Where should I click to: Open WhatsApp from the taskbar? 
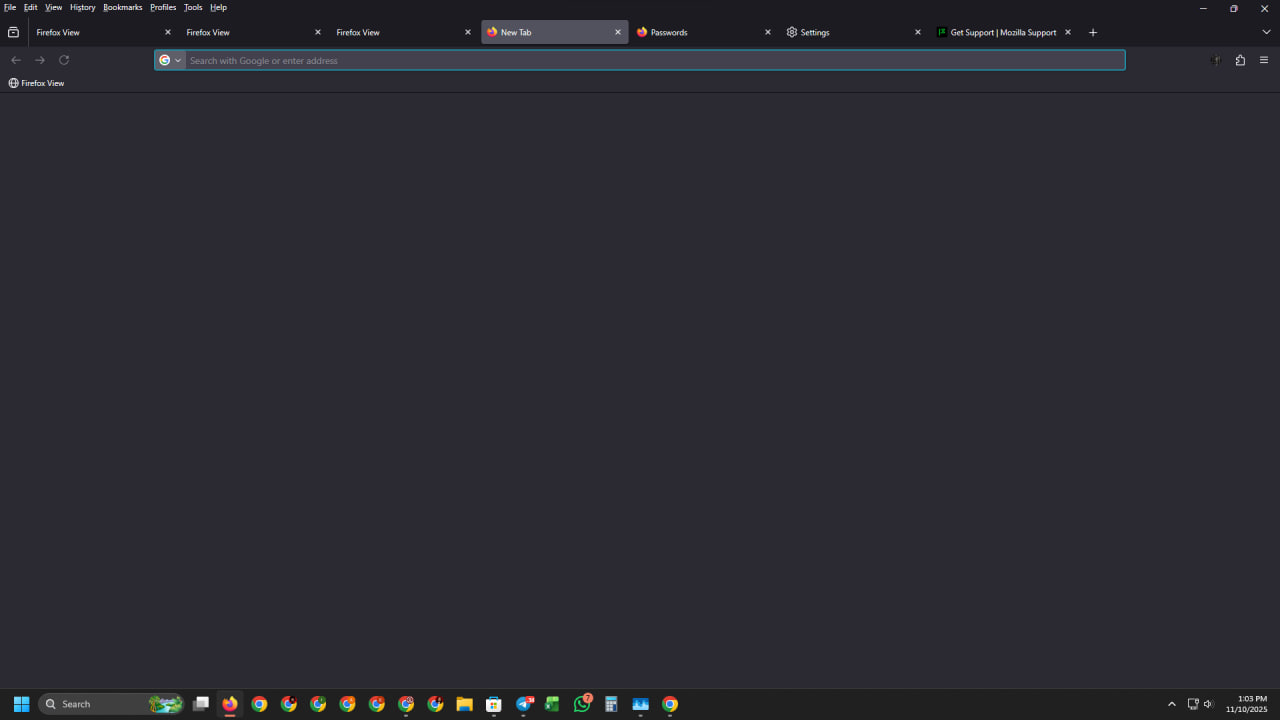pos(582,704)
